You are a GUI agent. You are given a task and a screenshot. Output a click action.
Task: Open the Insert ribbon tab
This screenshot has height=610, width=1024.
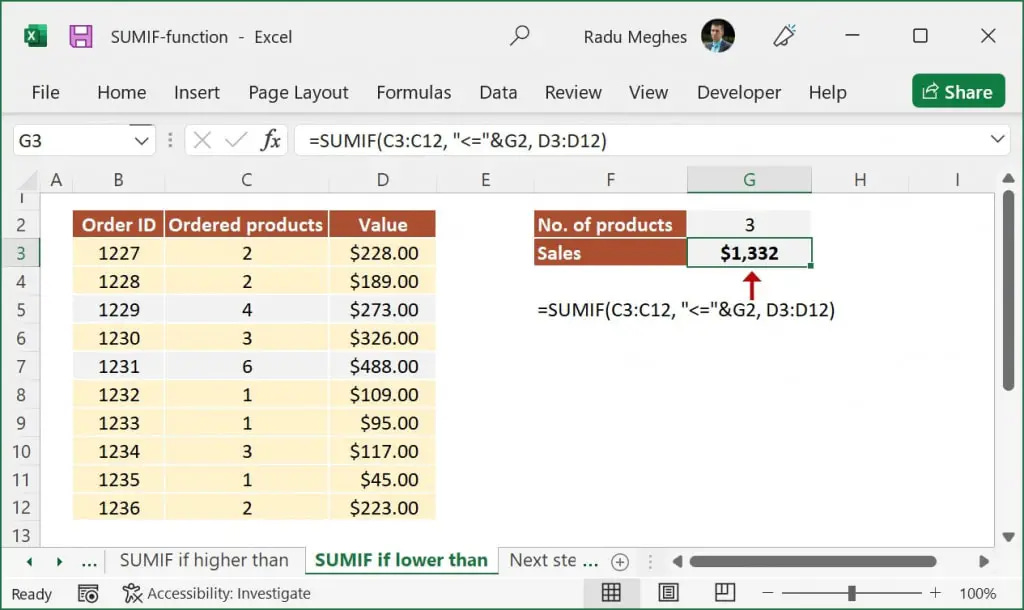point(197,92)
